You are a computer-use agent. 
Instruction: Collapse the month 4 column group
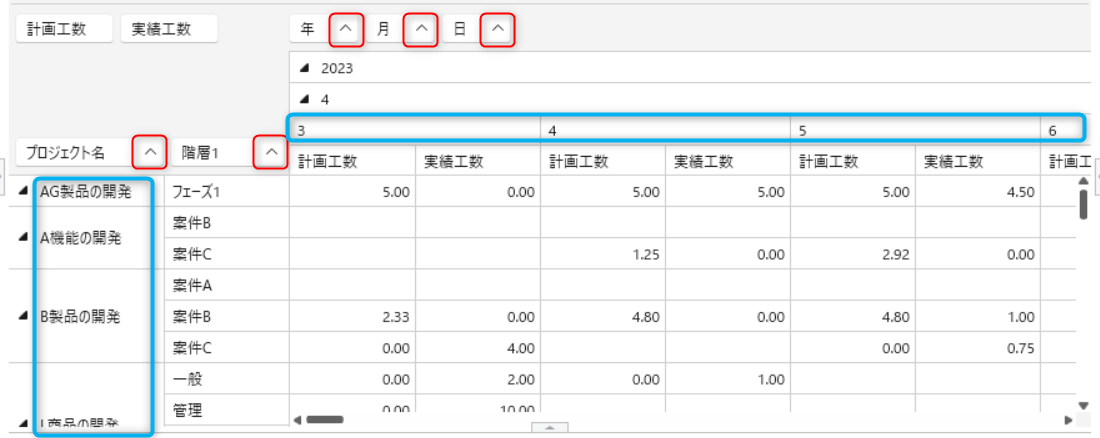click(305, 100)
